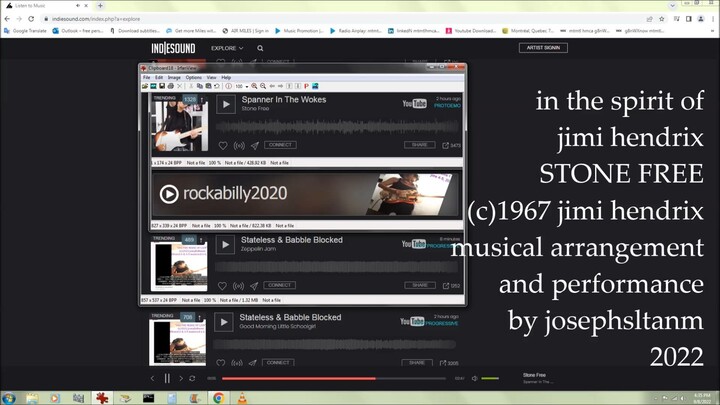
Task: Click CONNECT under Good Morning Little Schoolgirl
Action: click(x=278, y=363)
